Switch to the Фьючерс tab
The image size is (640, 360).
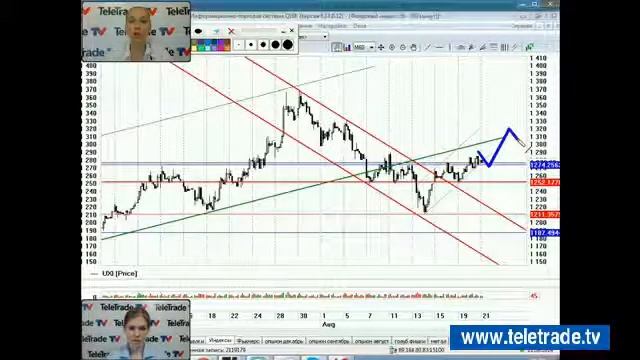tap(248, 341)
